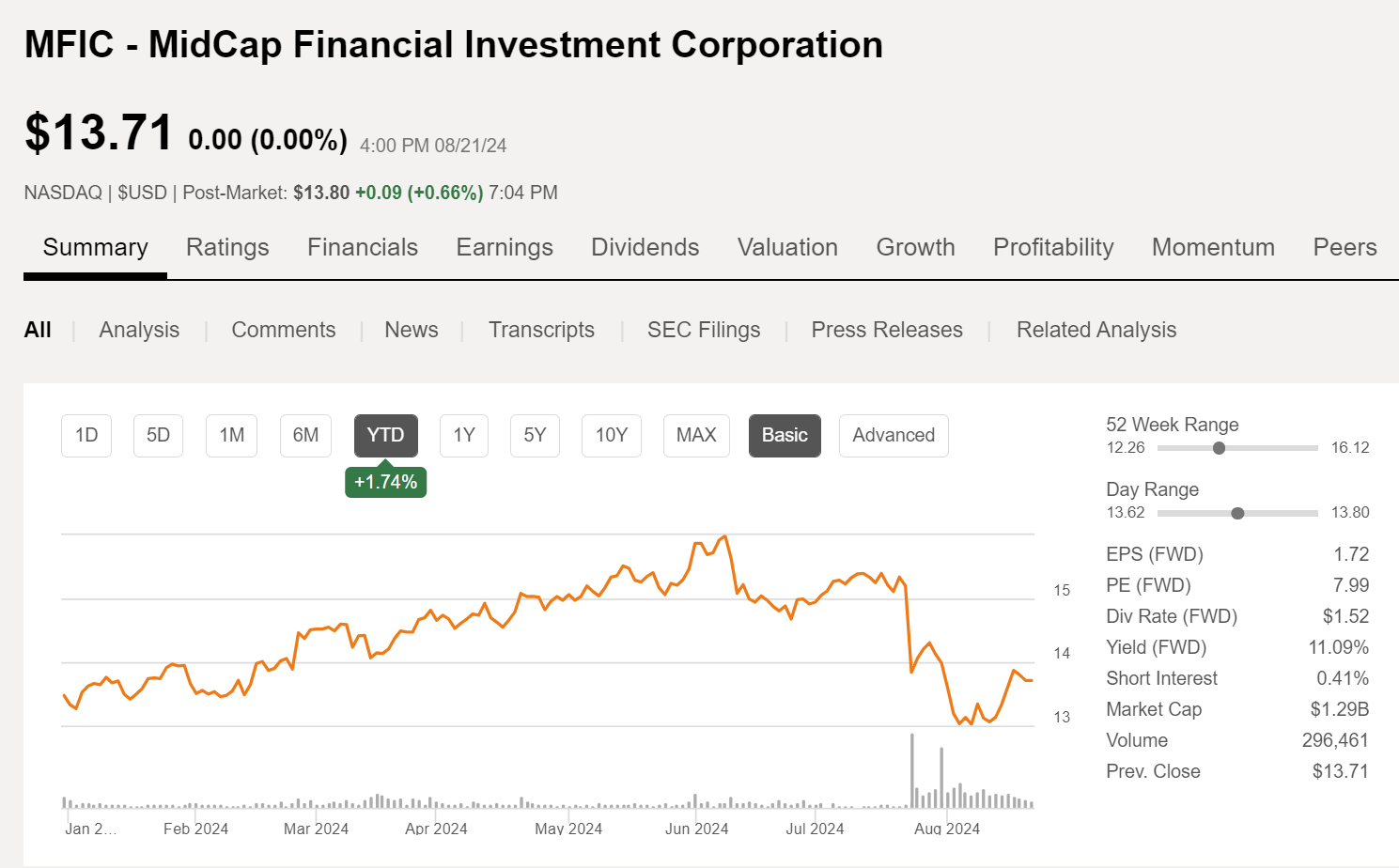Open the Financials tab

363,247
